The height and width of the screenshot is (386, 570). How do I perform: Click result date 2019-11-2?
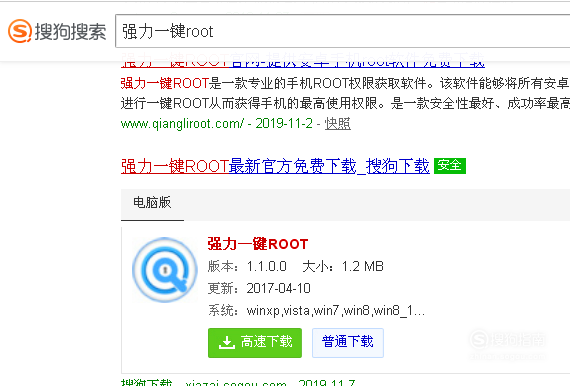(x=284, y=124)
